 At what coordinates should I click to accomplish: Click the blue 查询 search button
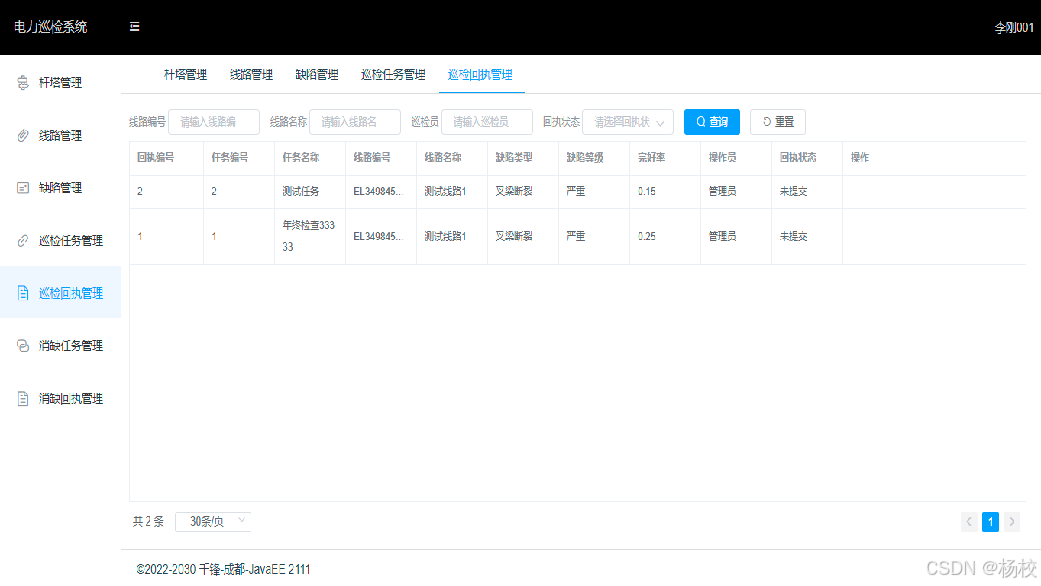pyautogui.click(x=712, y=122)
